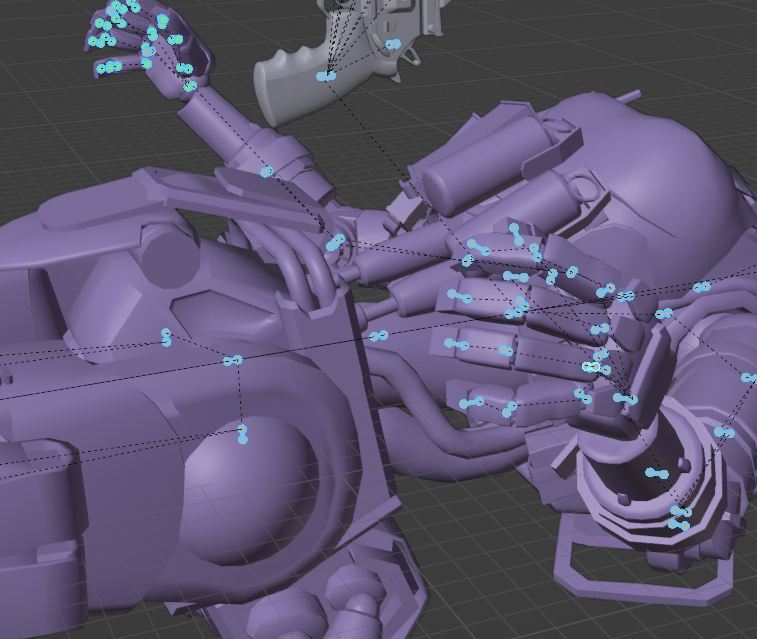Select the bone joint inside the open cylinder cup
This screenshot has width=757, height=639.
657,473
